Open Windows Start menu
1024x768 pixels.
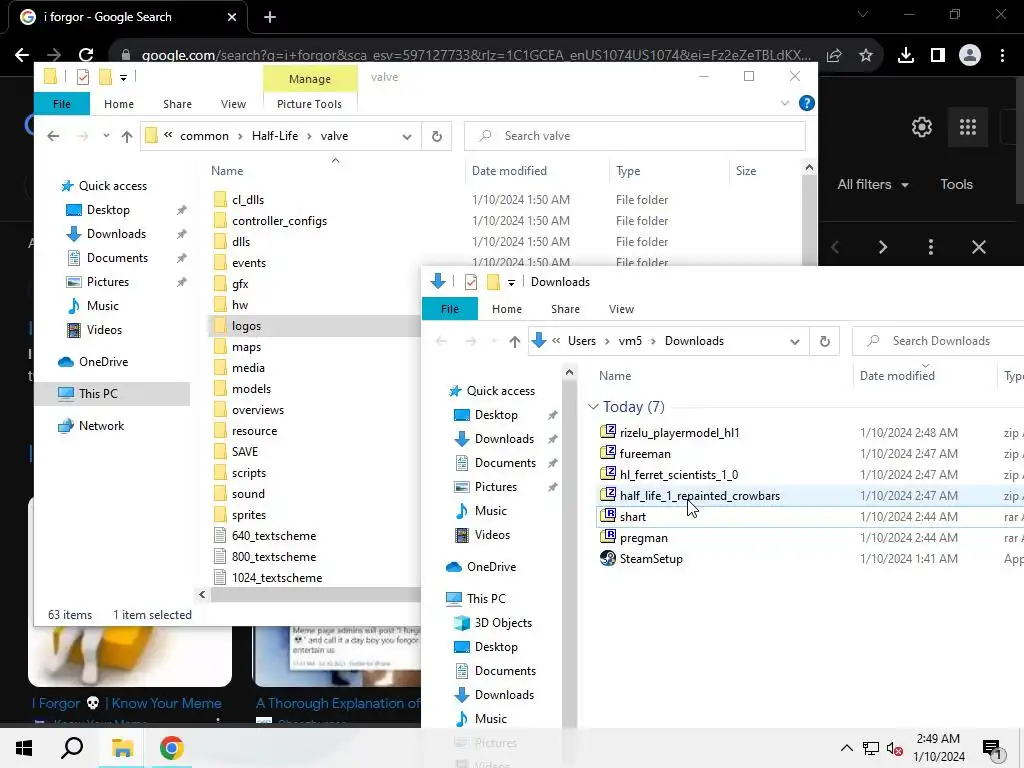24,748
